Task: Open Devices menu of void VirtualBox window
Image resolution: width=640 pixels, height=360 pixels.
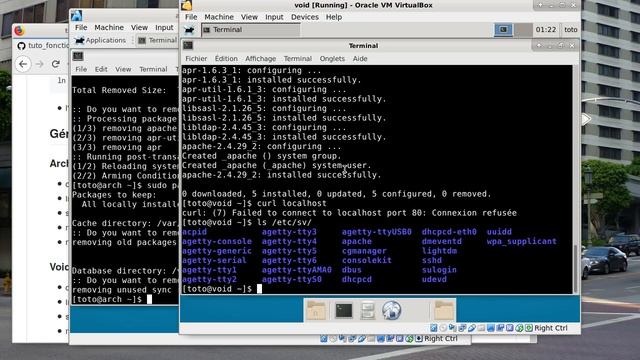Action: pyautogui.click(x=305, y=17)
